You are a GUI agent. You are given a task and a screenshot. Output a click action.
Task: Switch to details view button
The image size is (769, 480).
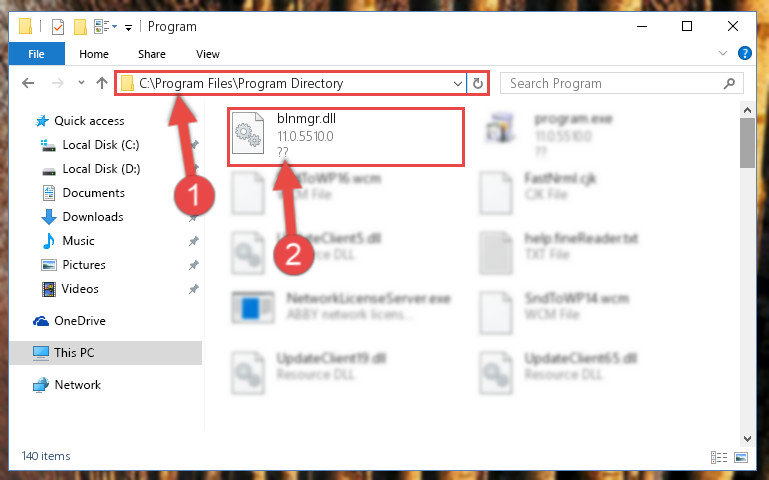(719, 457)
